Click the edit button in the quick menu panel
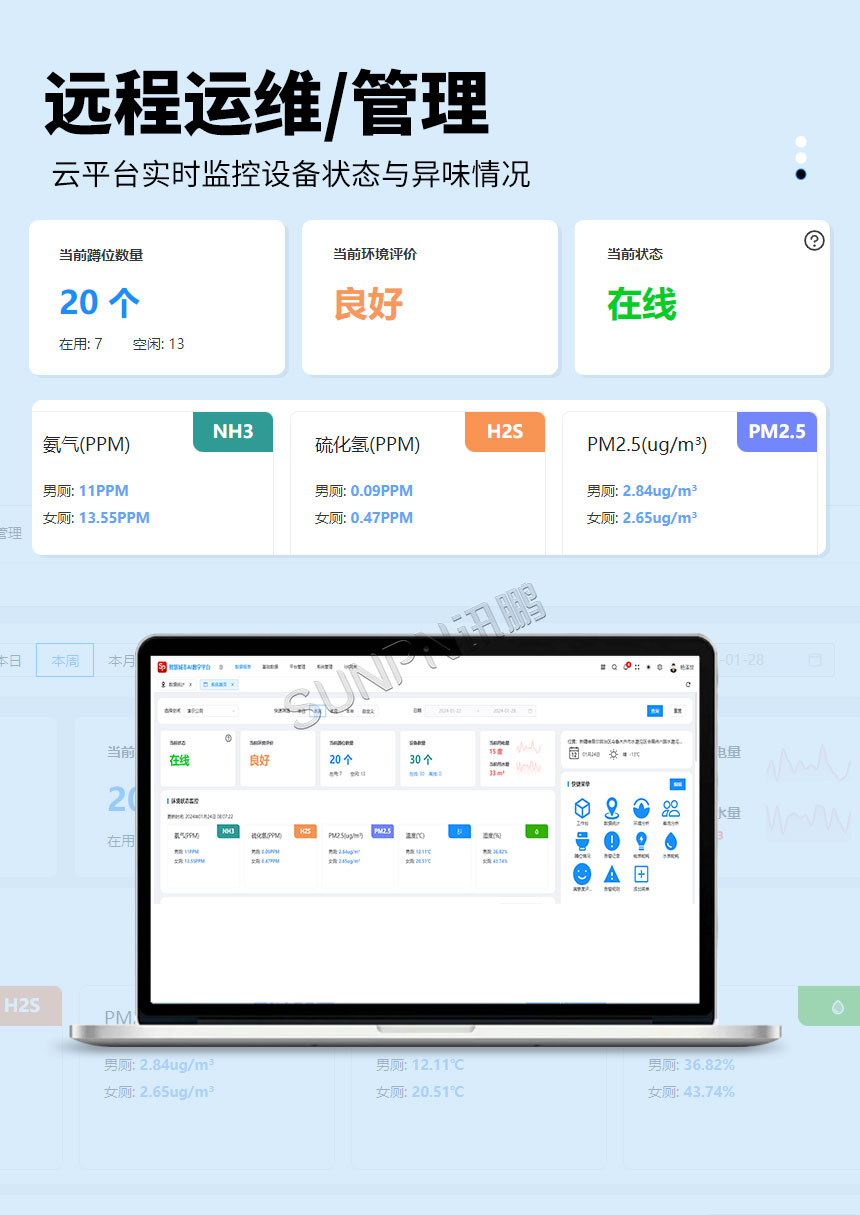The image size is (860, 1215). (x=678, y=785)
